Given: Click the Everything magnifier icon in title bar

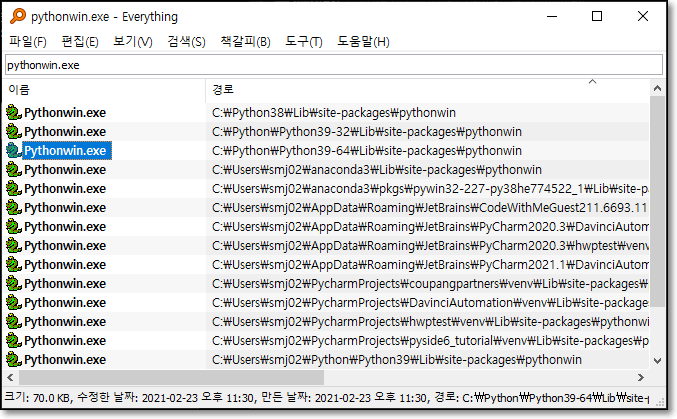Looking at the screenshot, I should [x=18, y=16].
